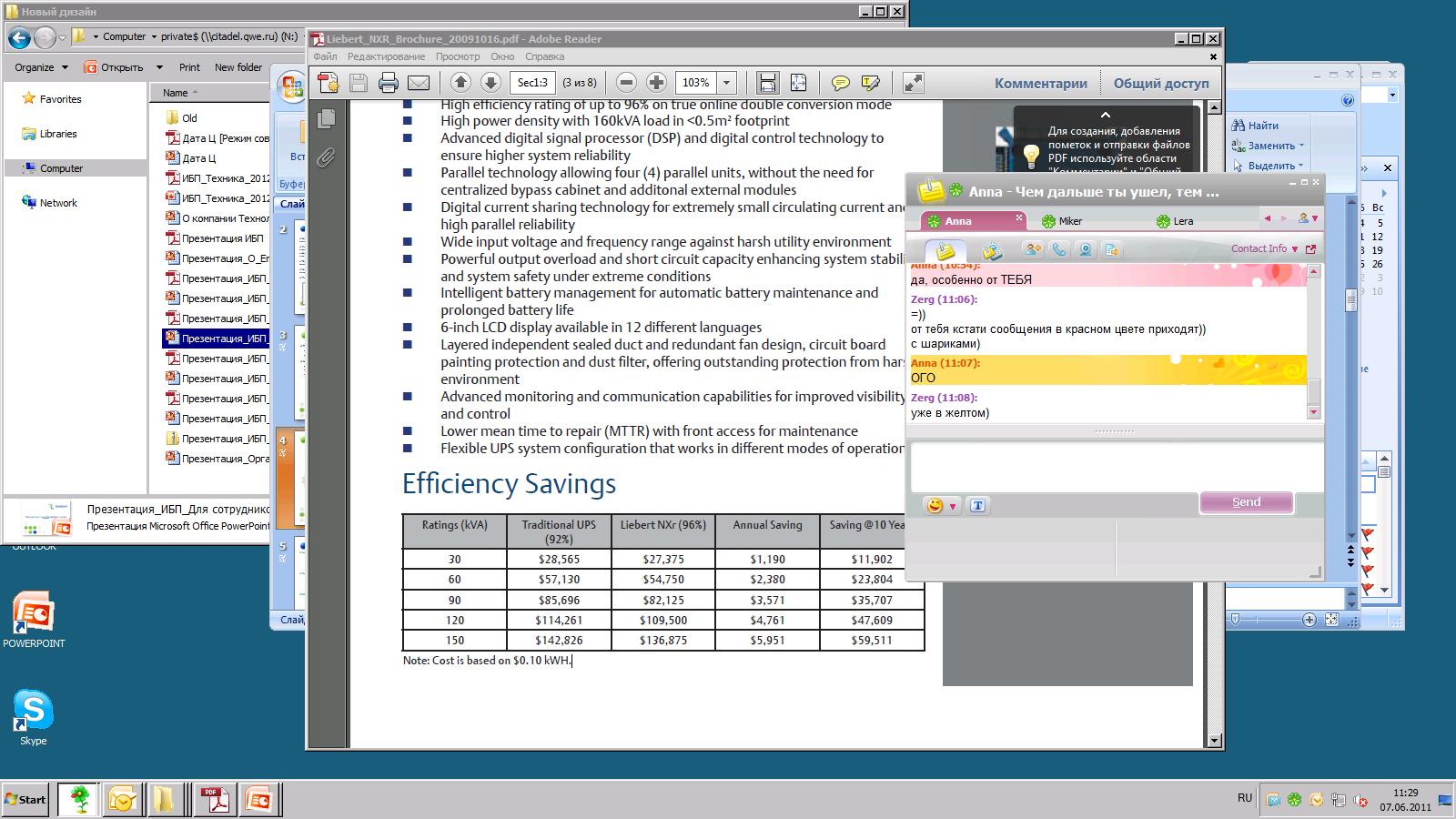Start a voice call in ICQ chat
This screenshot has width=1456, height=819.
tap(1059, 249)
